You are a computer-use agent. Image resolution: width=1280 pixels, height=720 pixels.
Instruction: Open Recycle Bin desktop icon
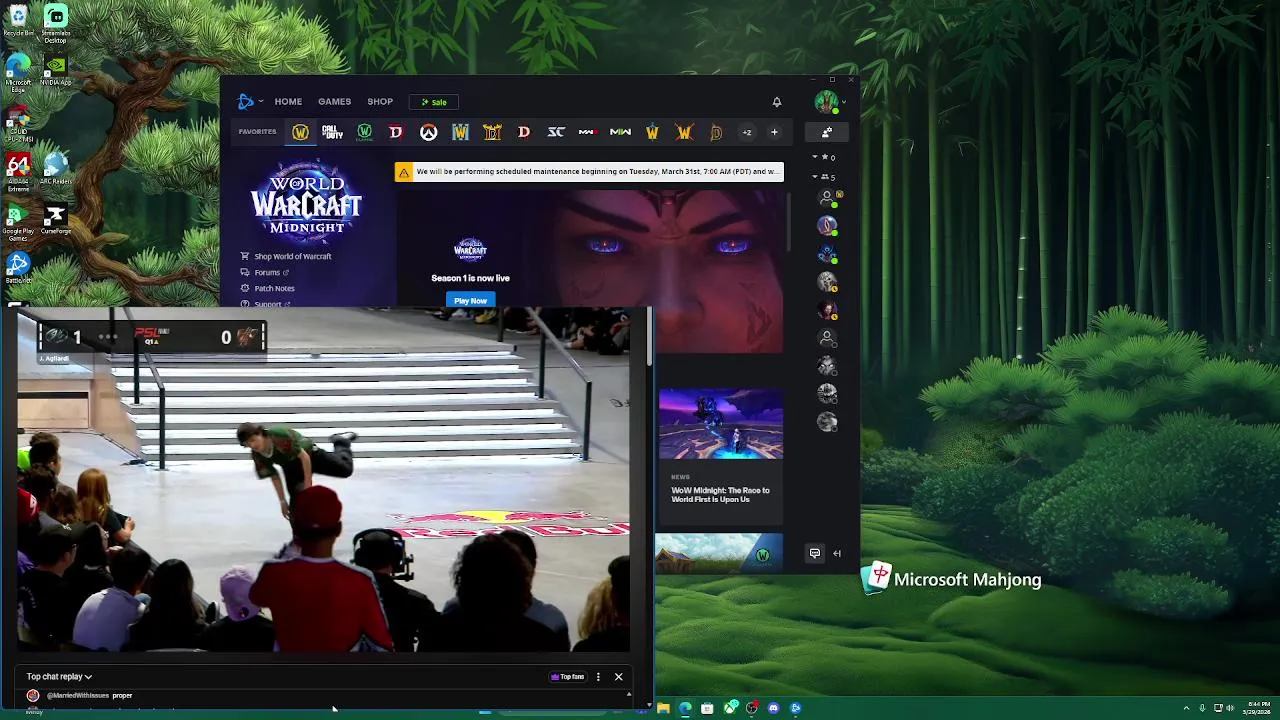(x=18, y=20)
